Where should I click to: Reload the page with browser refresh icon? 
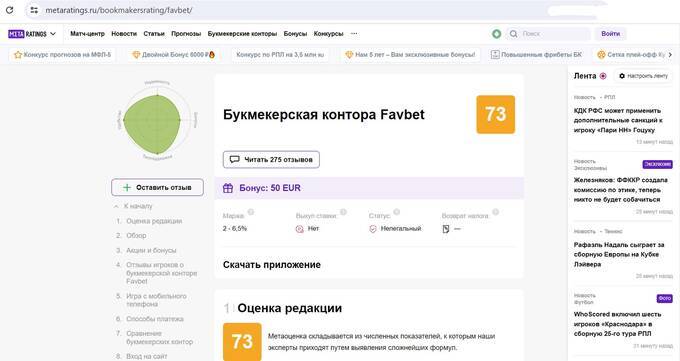(10, 10)
